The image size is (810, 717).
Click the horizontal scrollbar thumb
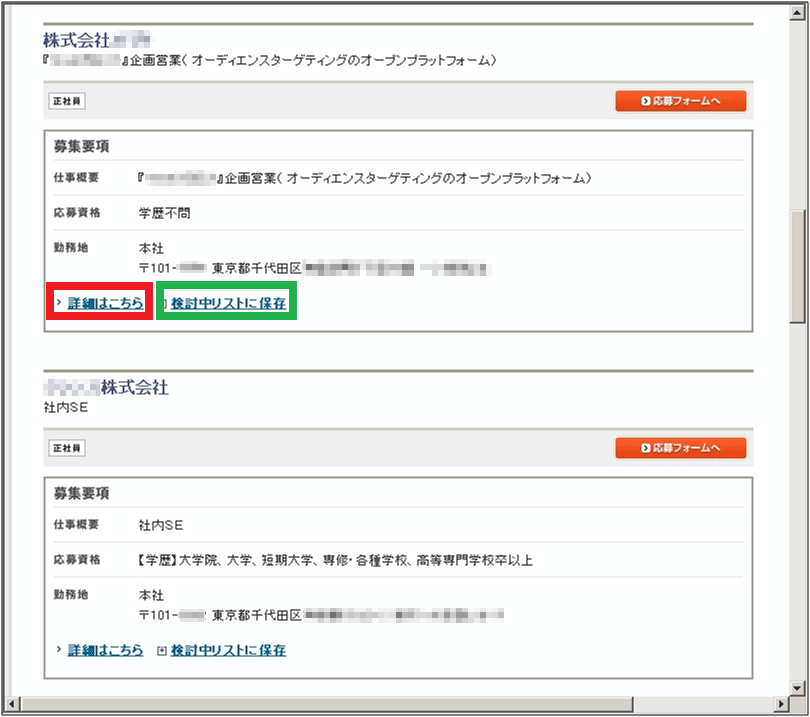(x=320, y=704)
